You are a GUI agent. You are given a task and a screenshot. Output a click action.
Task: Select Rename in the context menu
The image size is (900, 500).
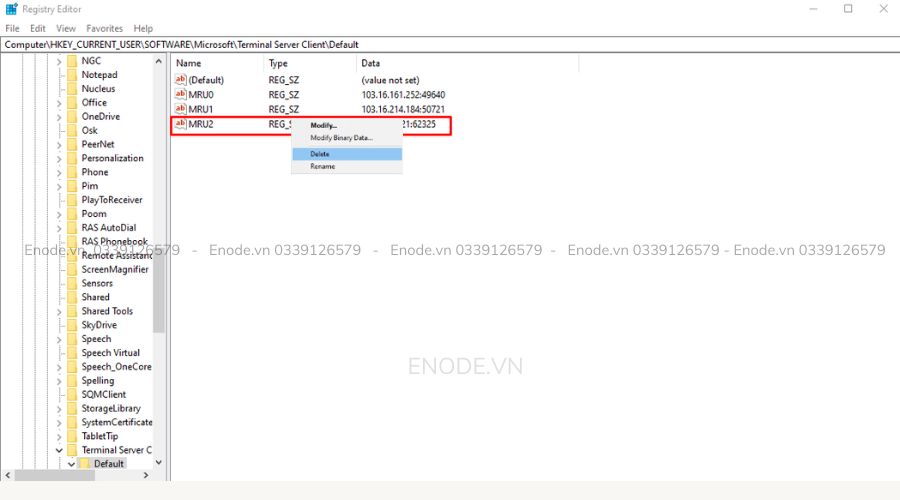(x=322, y=167)
